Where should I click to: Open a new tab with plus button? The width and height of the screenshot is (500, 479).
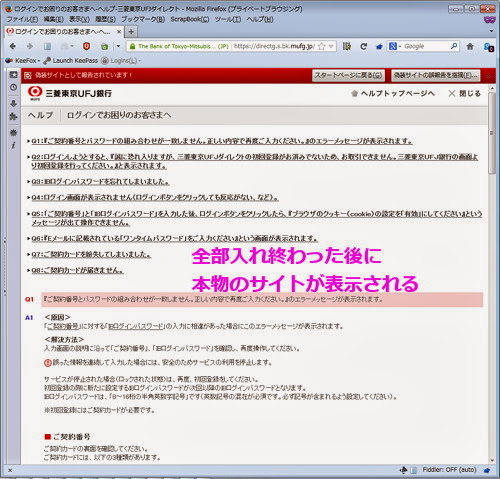point(131,32)
